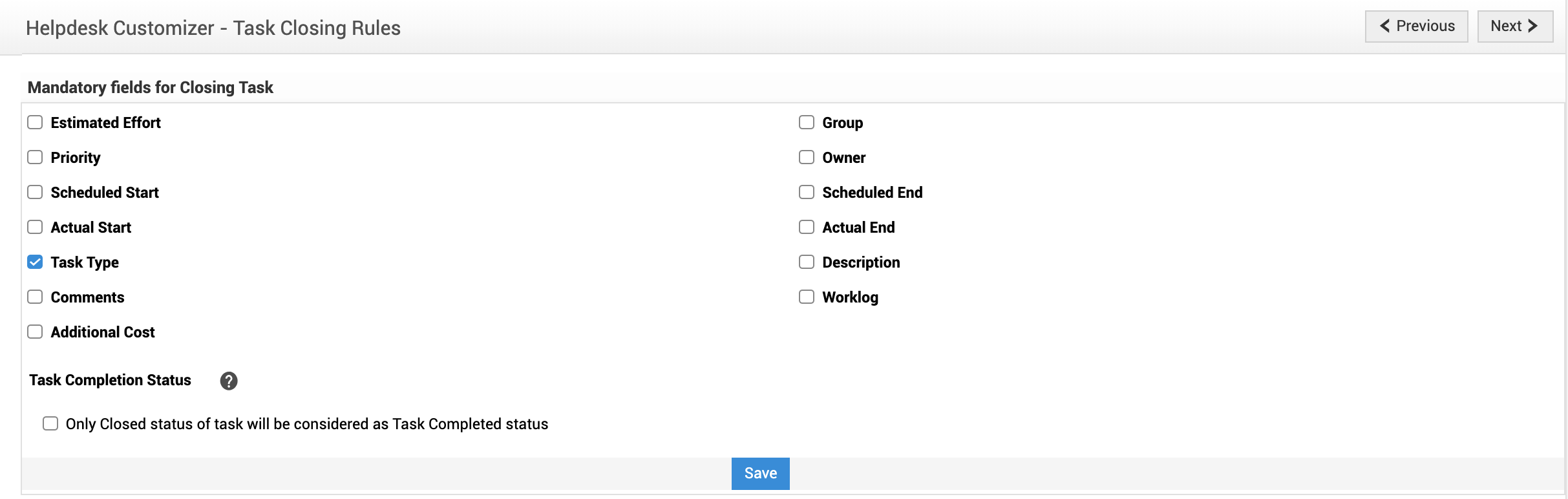Uncheck the Task Type checkbox

click(35, 262)
